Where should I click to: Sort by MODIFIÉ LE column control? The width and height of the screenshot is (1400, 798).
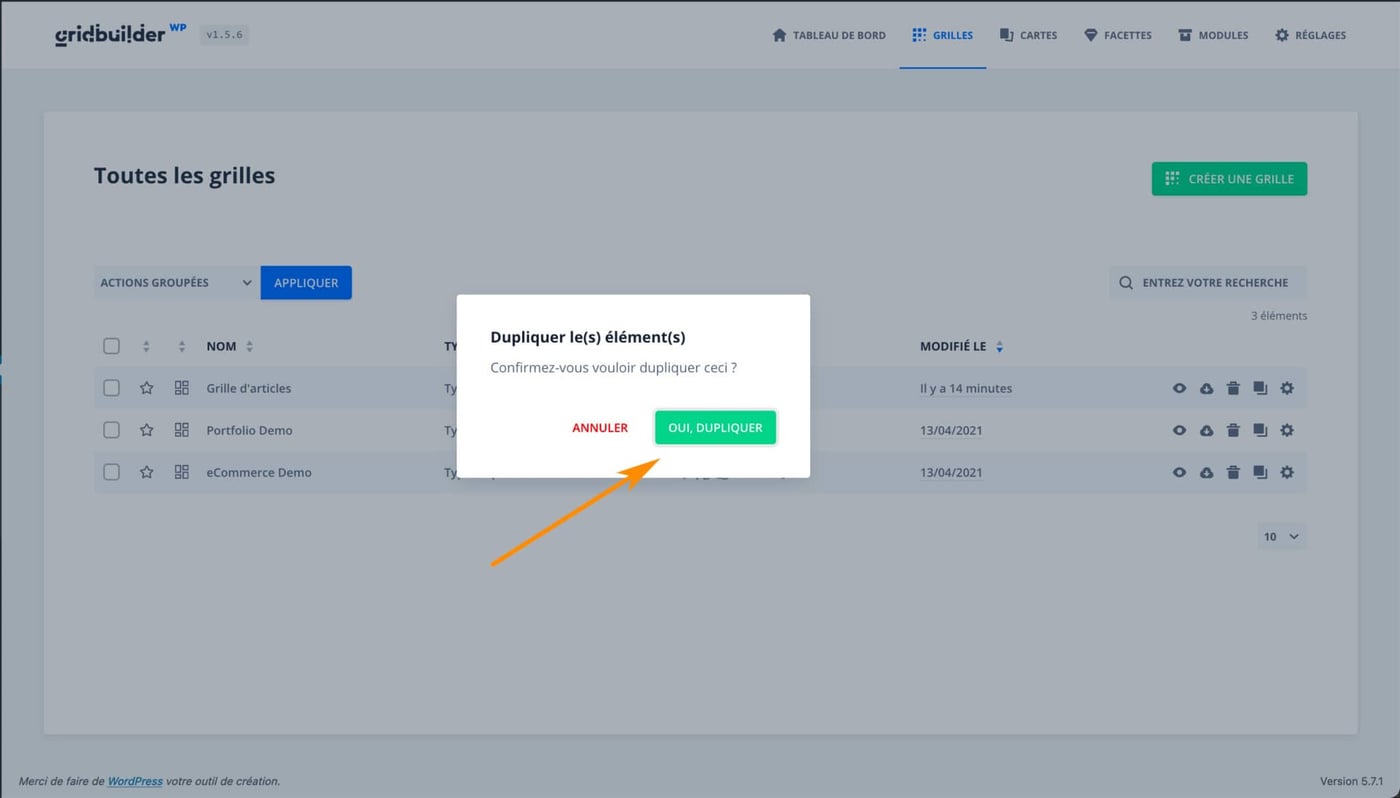tap(999, 346)
